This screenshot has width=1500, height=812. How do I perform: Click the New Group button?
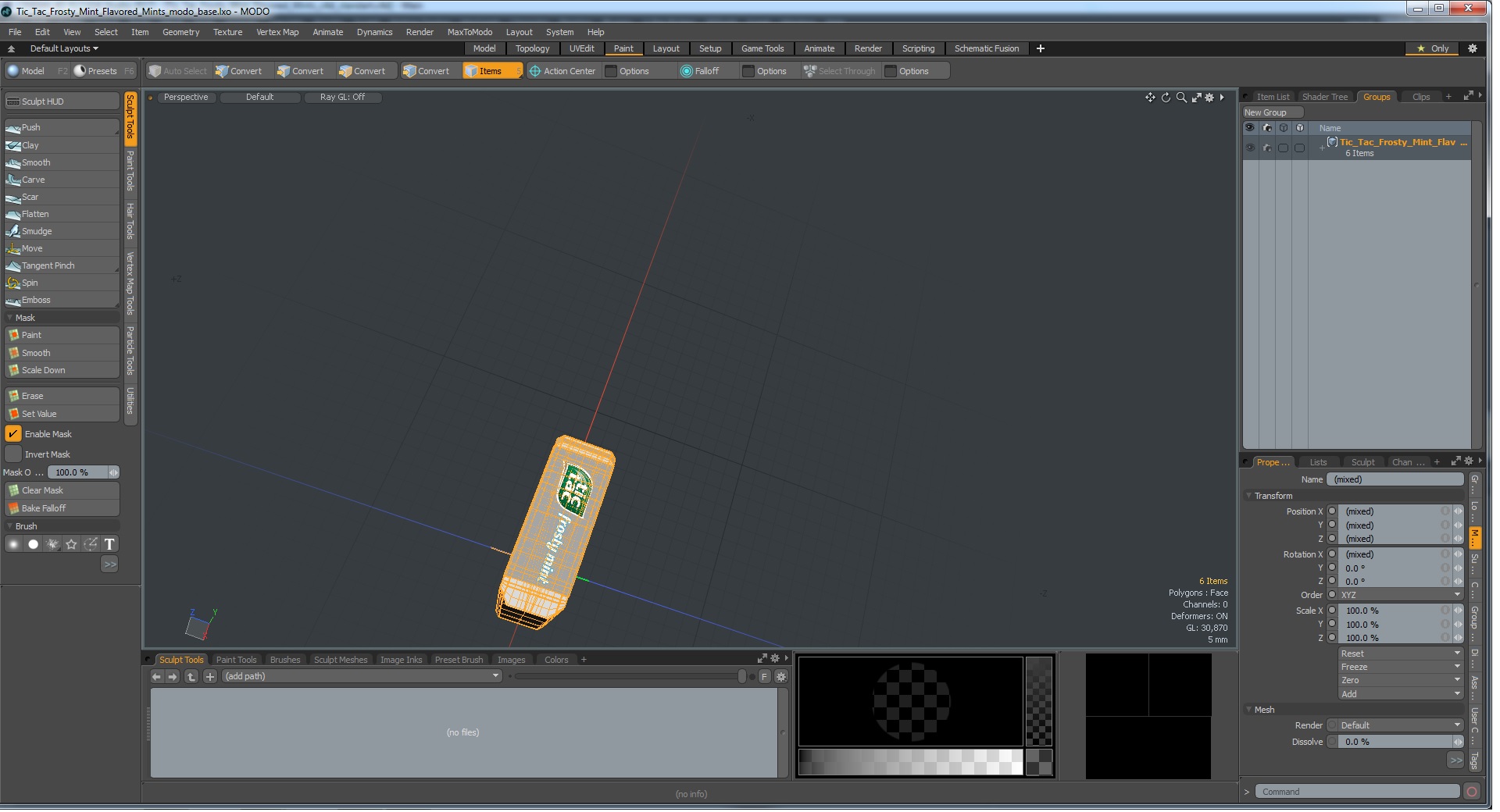click(x=1273, y=112)
